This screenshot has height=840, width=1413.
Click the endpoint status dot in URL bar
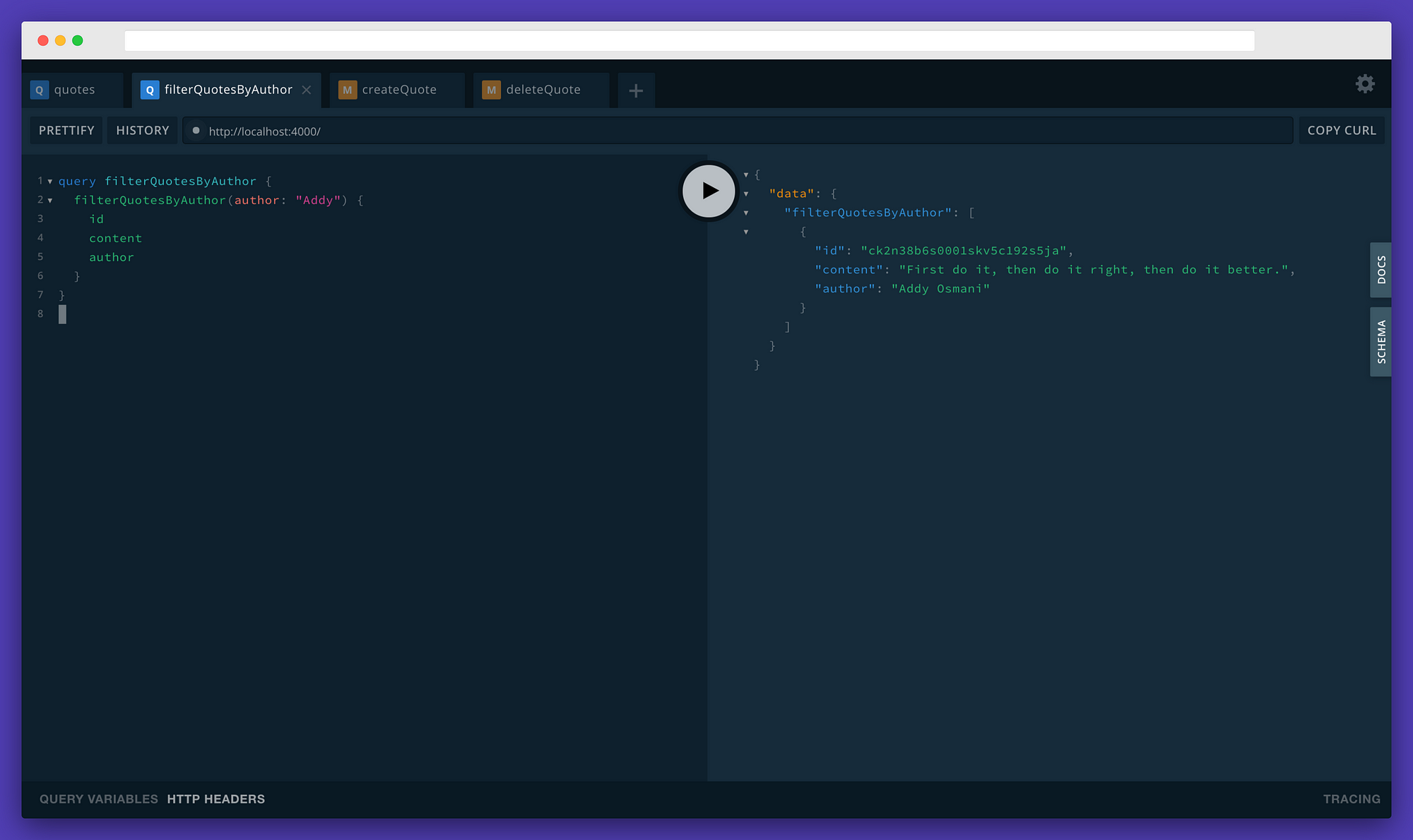pos(196,130)
